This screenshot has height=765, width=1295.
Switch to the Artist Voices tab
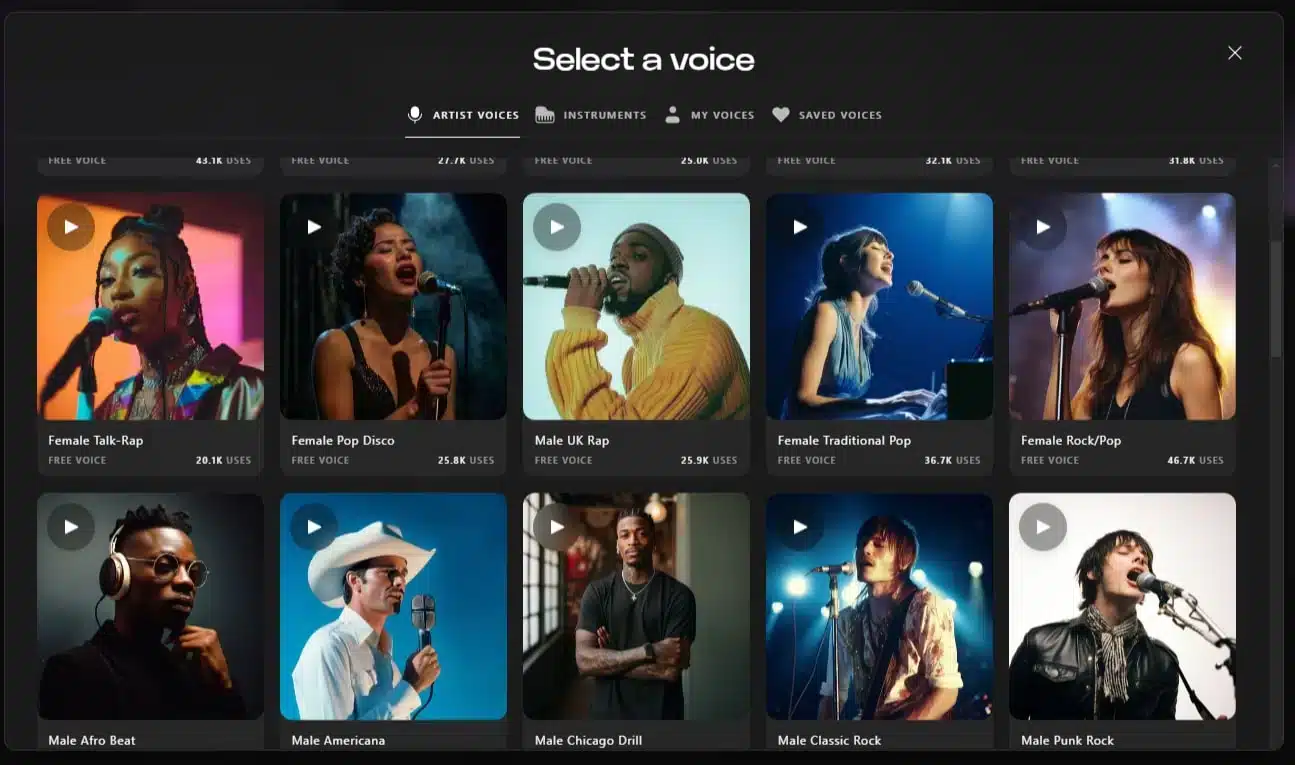(463, 115)
